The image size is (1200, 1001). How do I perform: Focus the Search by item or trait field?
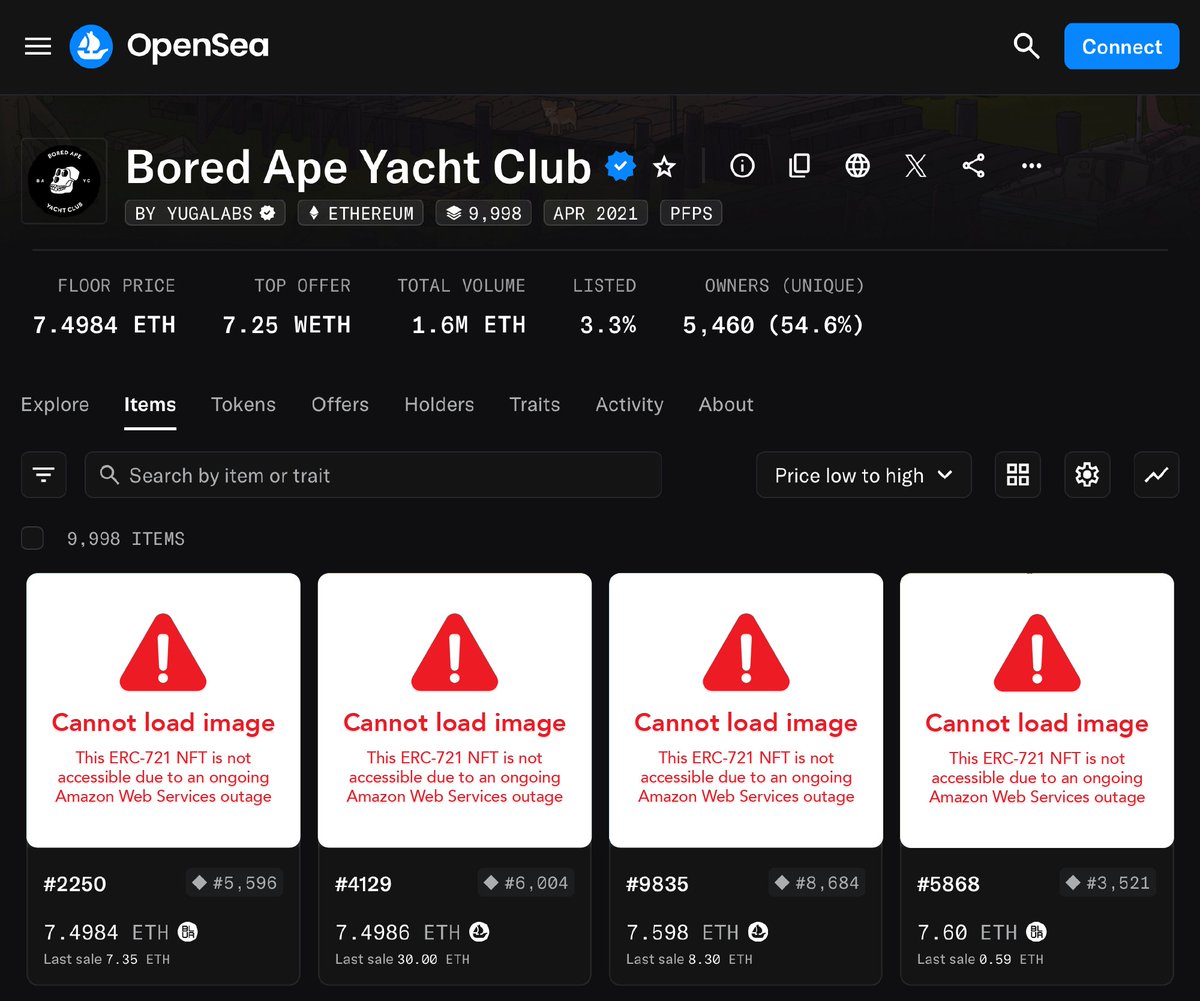(373, 475)
